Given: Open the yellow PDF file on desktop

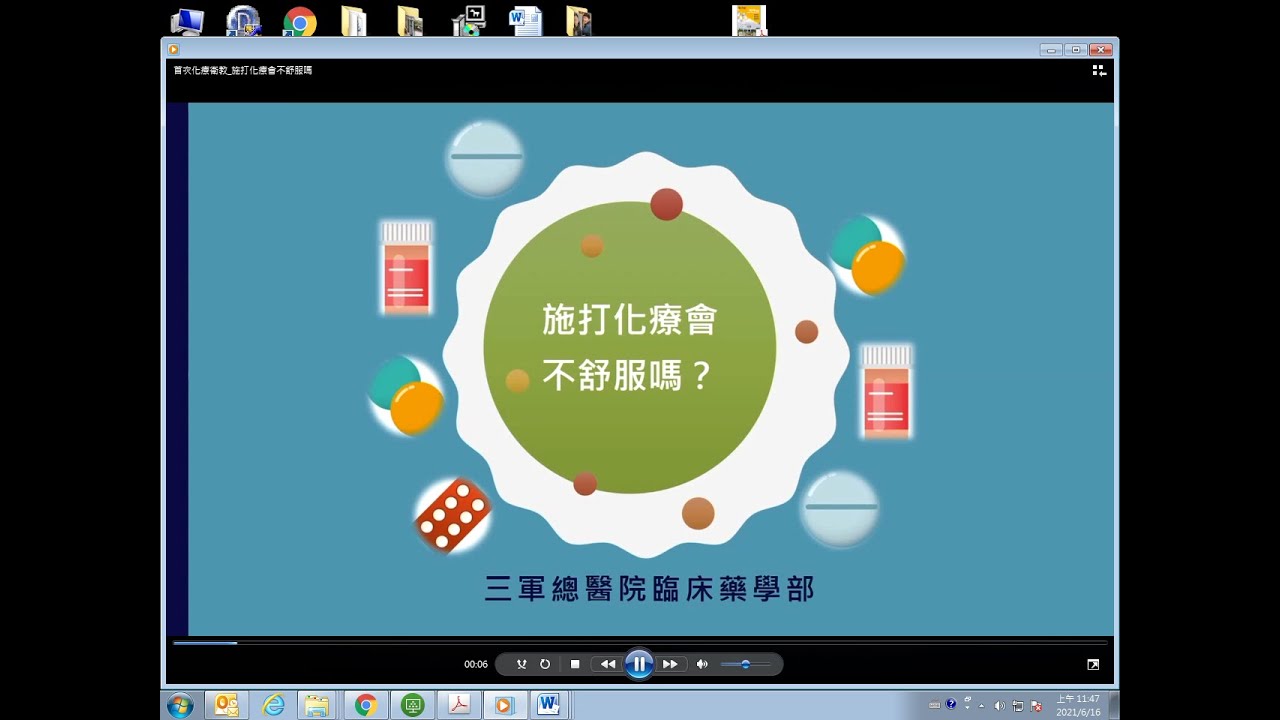Looking at the screenshot, I should click(x=749, y=20).
